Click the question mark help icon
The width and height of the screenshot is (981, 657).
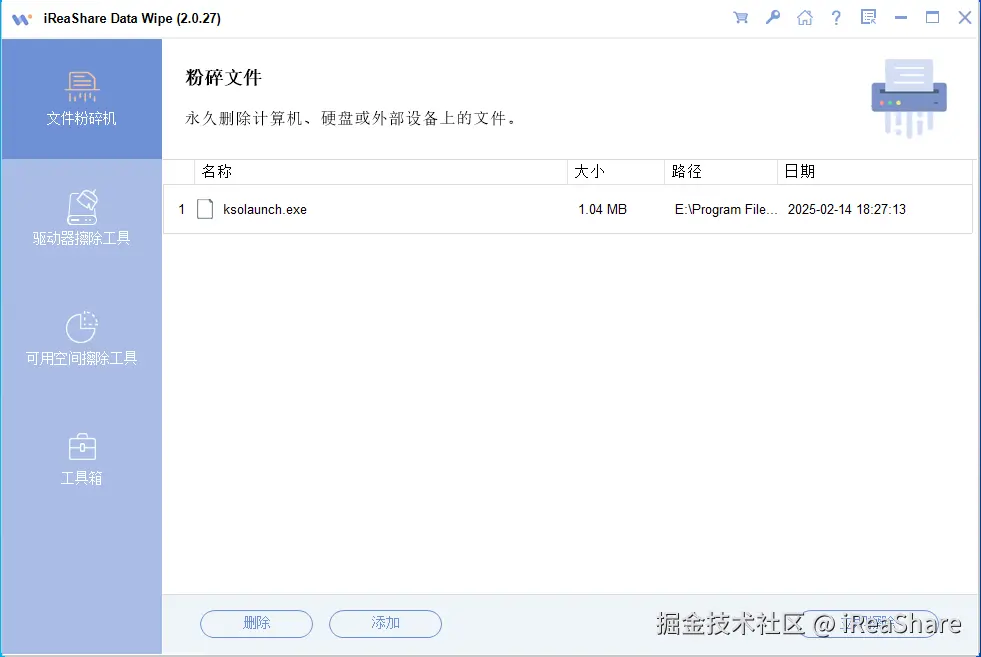(837, 17)
